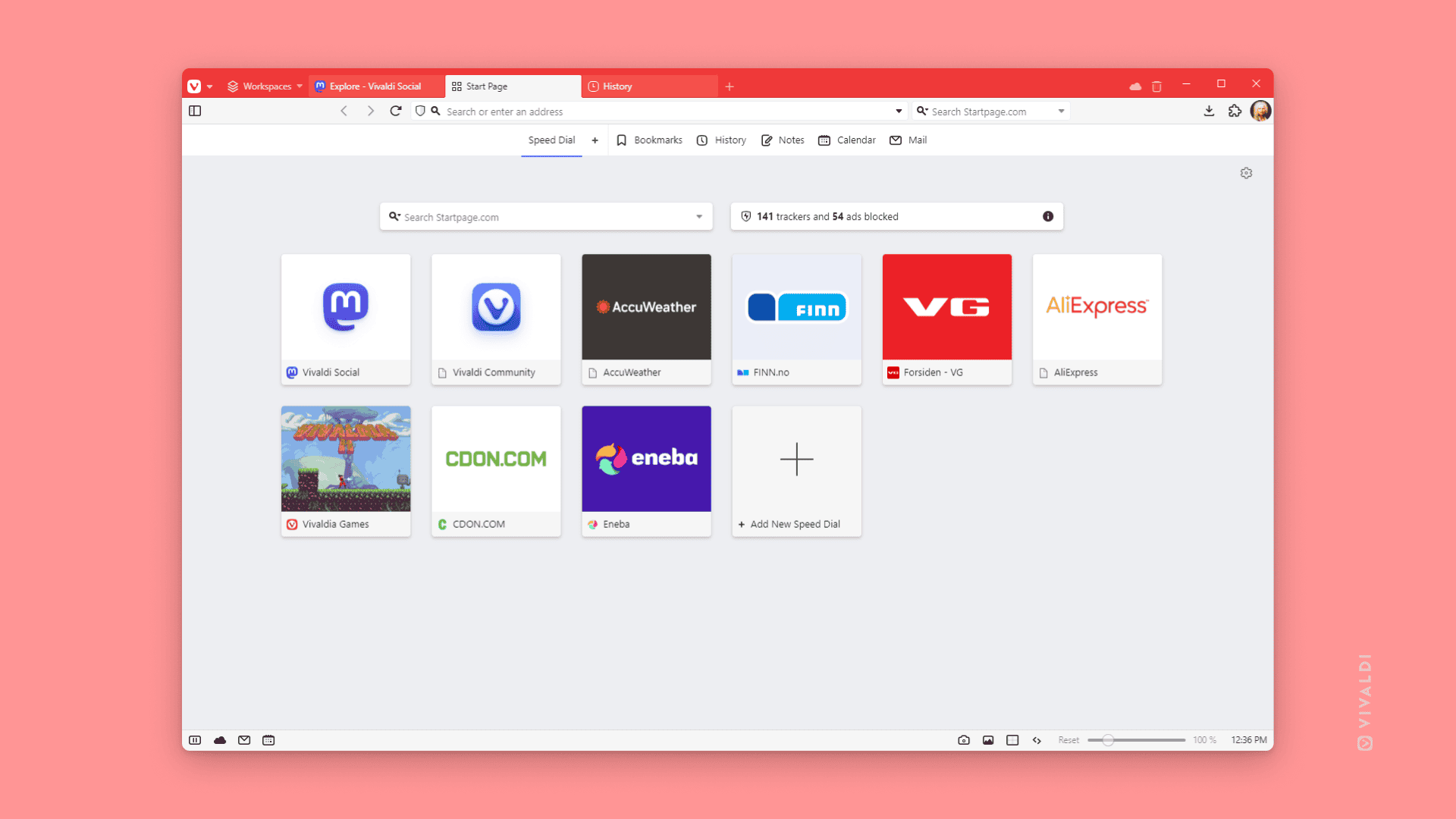Capture page with camera icon
Viewport: 1456px width, 819px height.
964,740
